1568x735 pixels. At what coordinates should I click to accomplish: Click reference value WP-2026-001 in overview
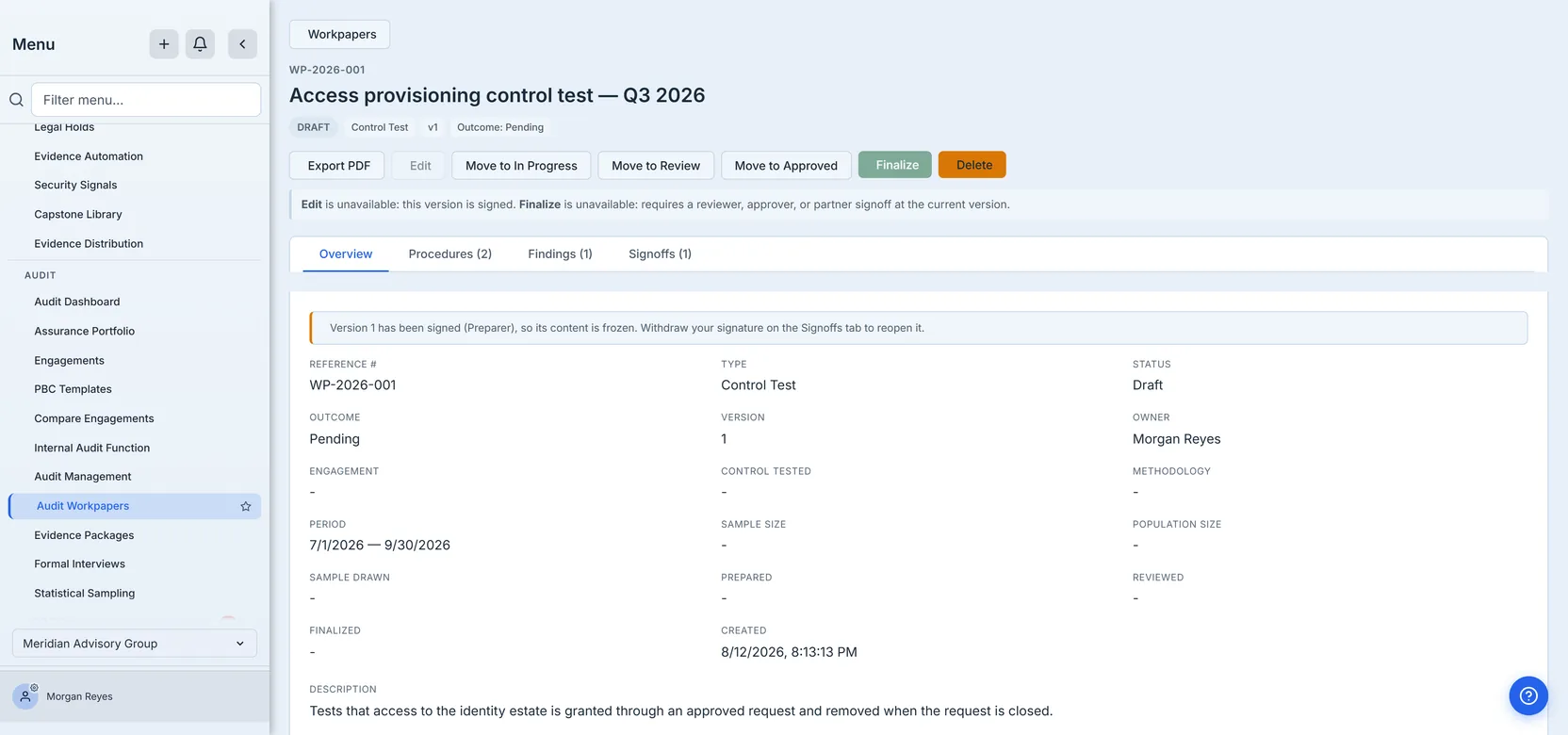click(352, 385)
